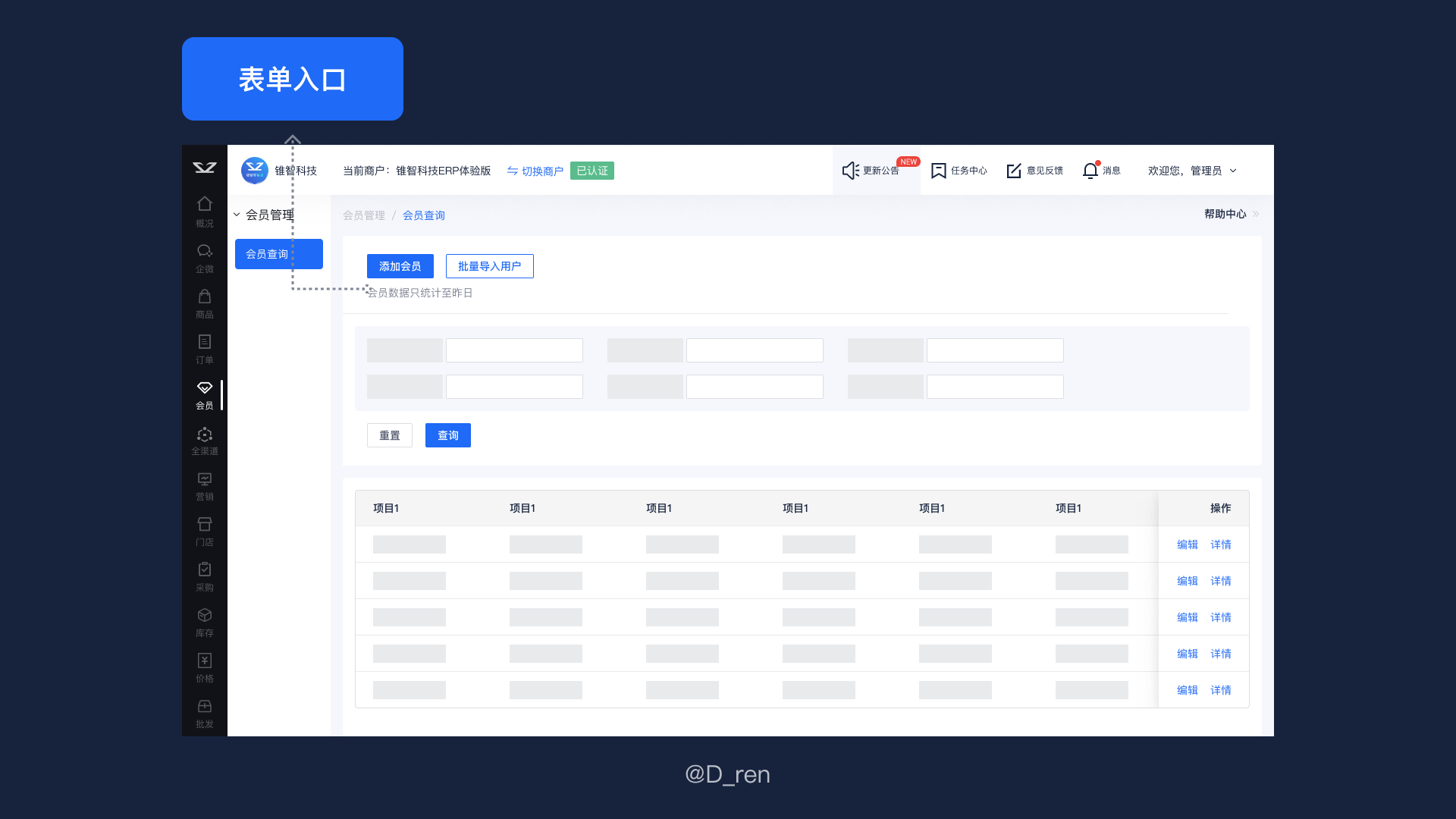1456x819 pixels.
Task: Open the 任务中心 task center
Action: coord(959,171)
